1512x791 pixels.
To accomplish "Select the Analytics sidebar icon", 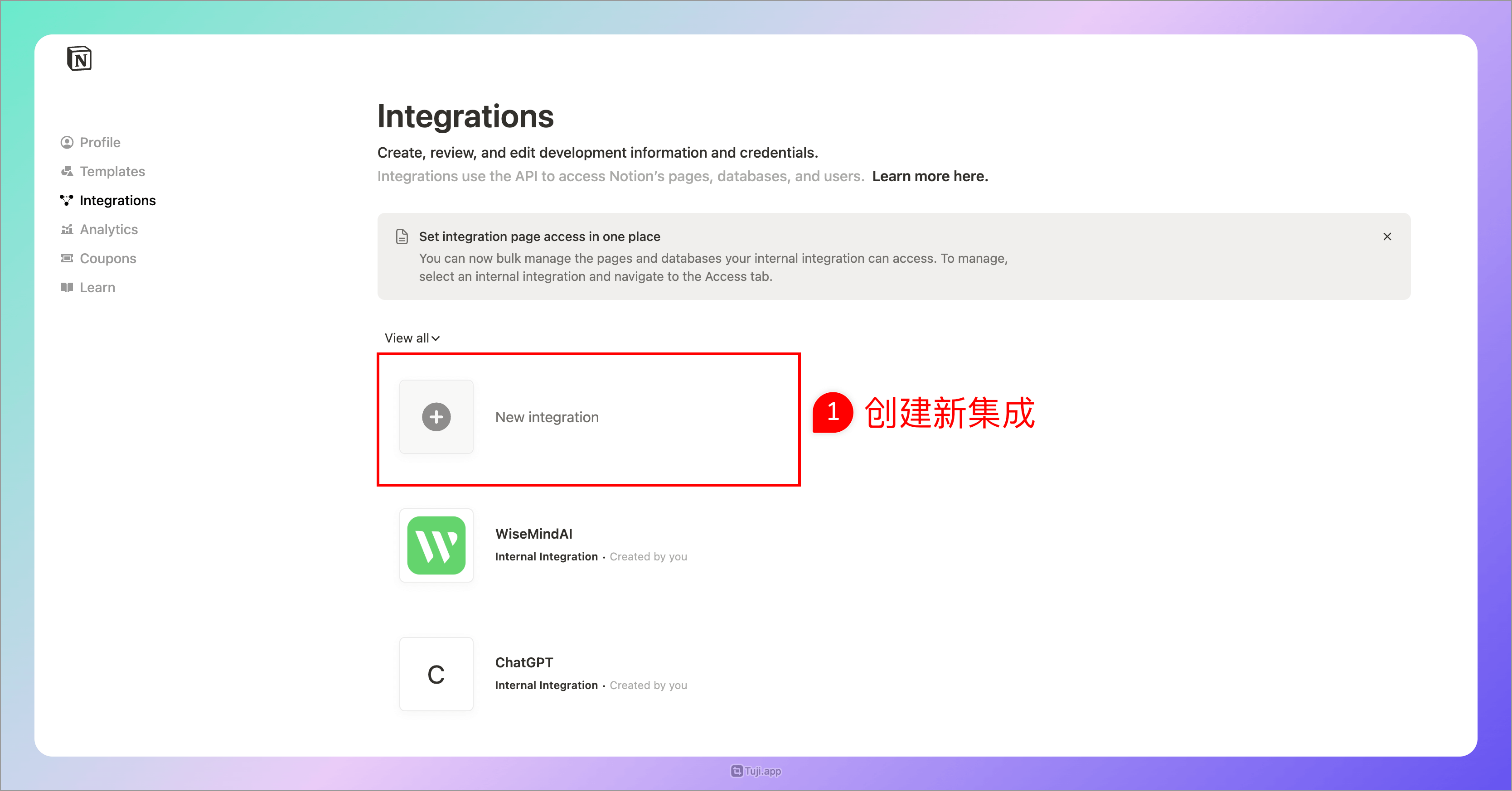I will [66, 229].
